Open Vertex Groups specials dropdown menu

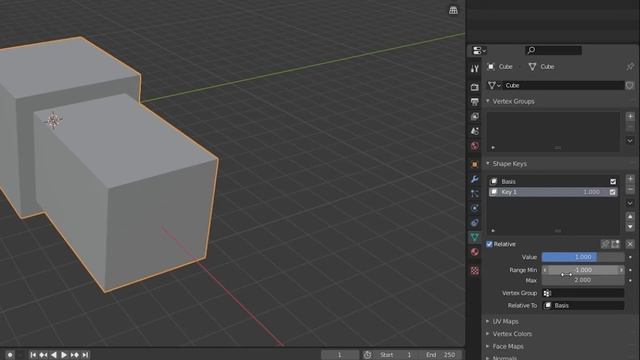[x=630, y=140]
